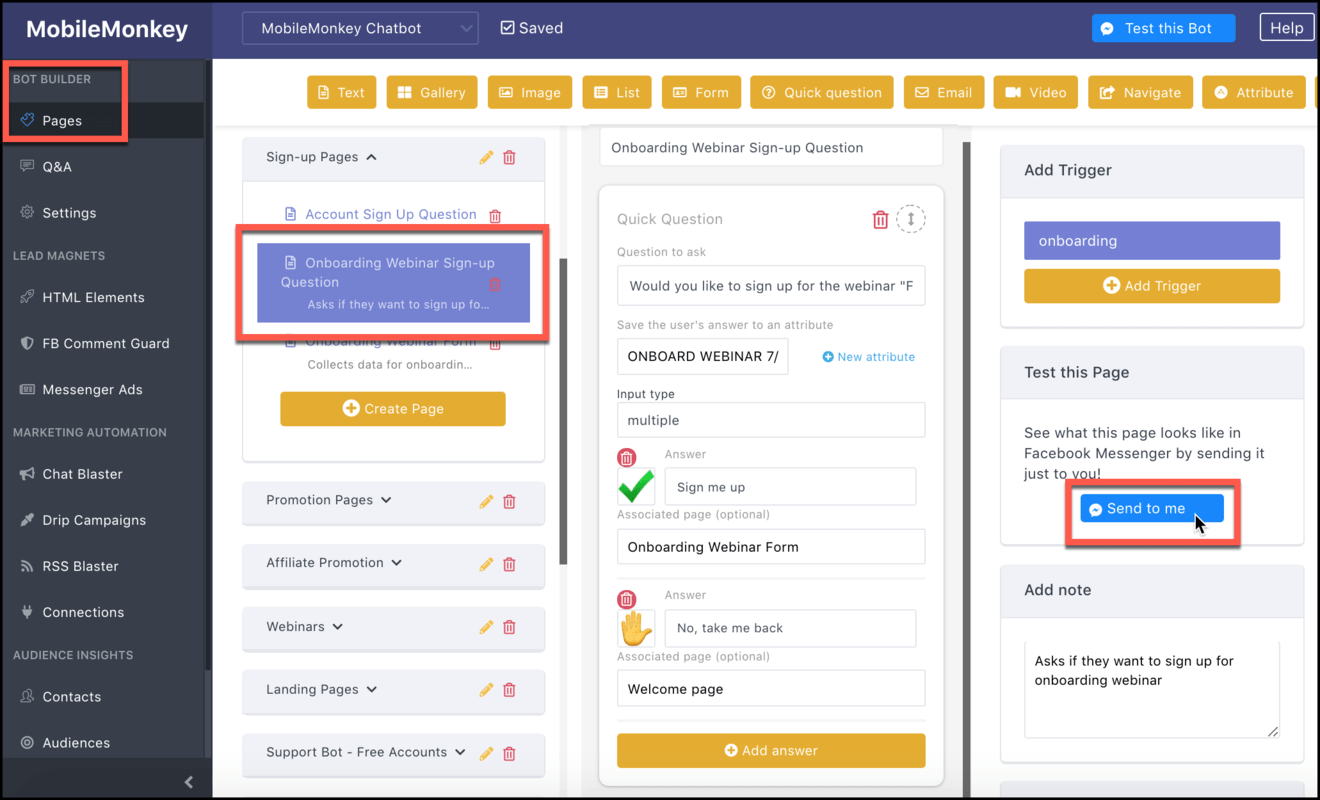Viewport: 1320px width, 800px height.
Task: Add an Image widget
Action: click(530, 92)
